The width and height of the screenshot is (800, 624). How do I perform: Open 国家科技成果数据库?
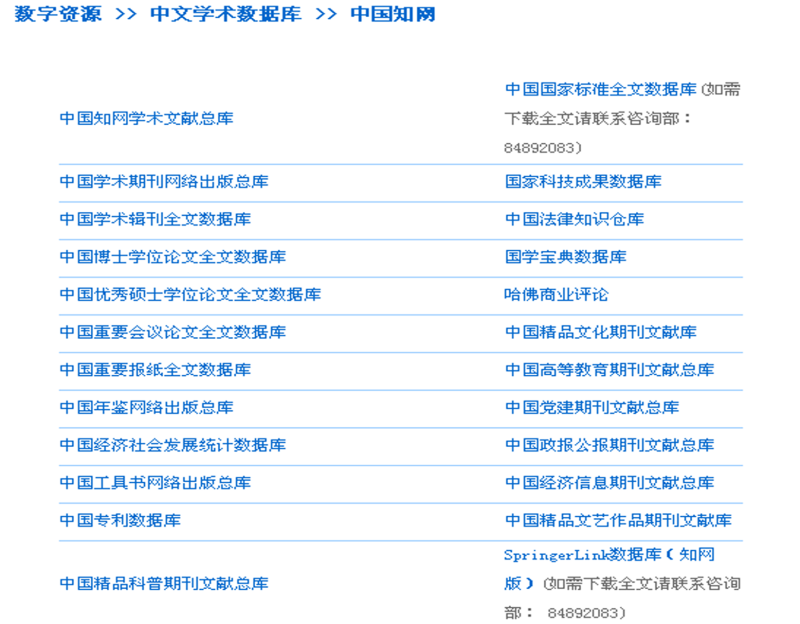click(583, 182)
